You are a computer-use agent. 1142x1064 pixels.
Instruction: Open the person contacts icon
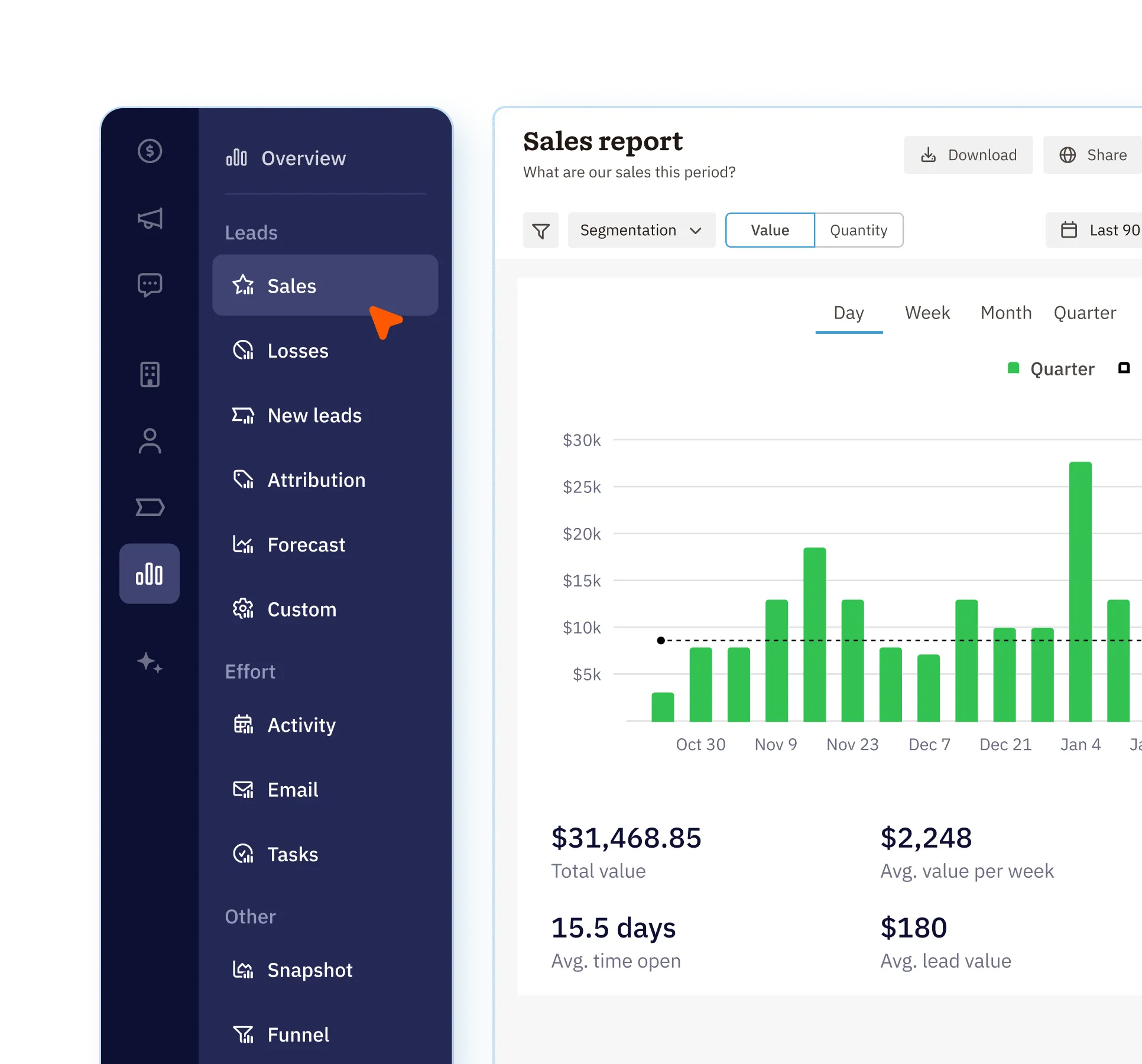coord(150,441)
